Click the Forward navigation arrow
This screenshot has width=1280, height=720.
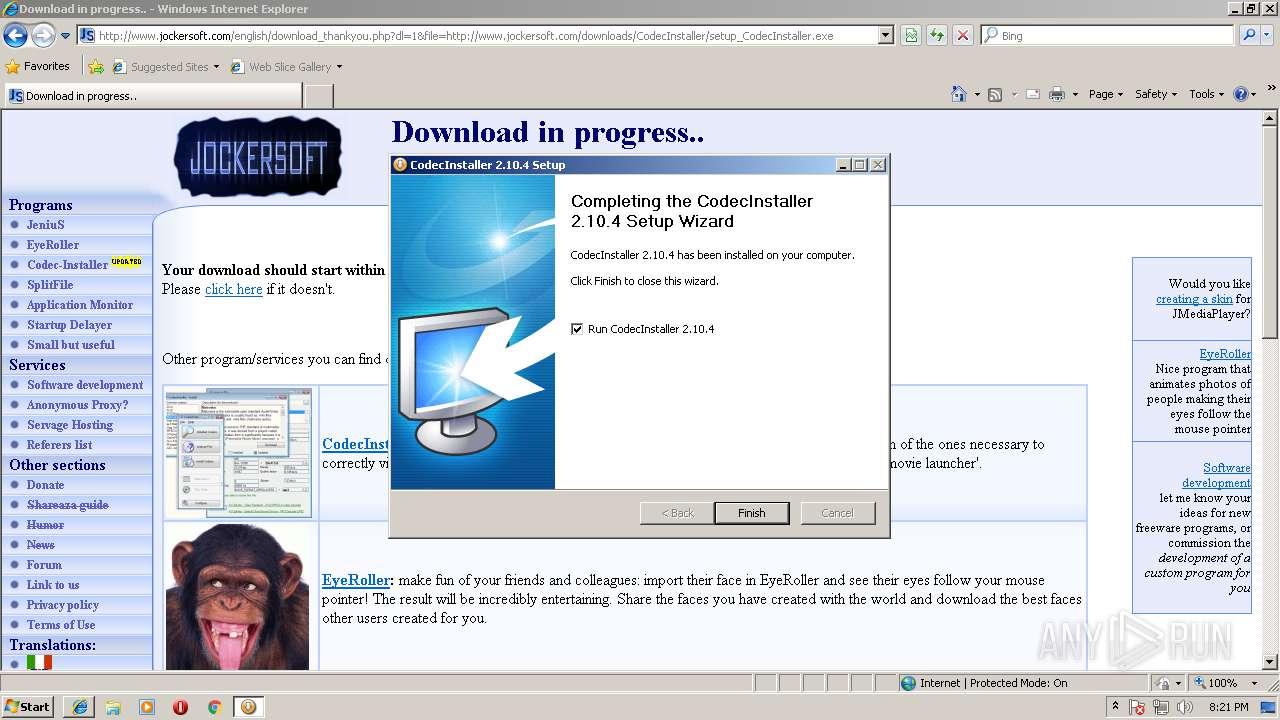43,35
